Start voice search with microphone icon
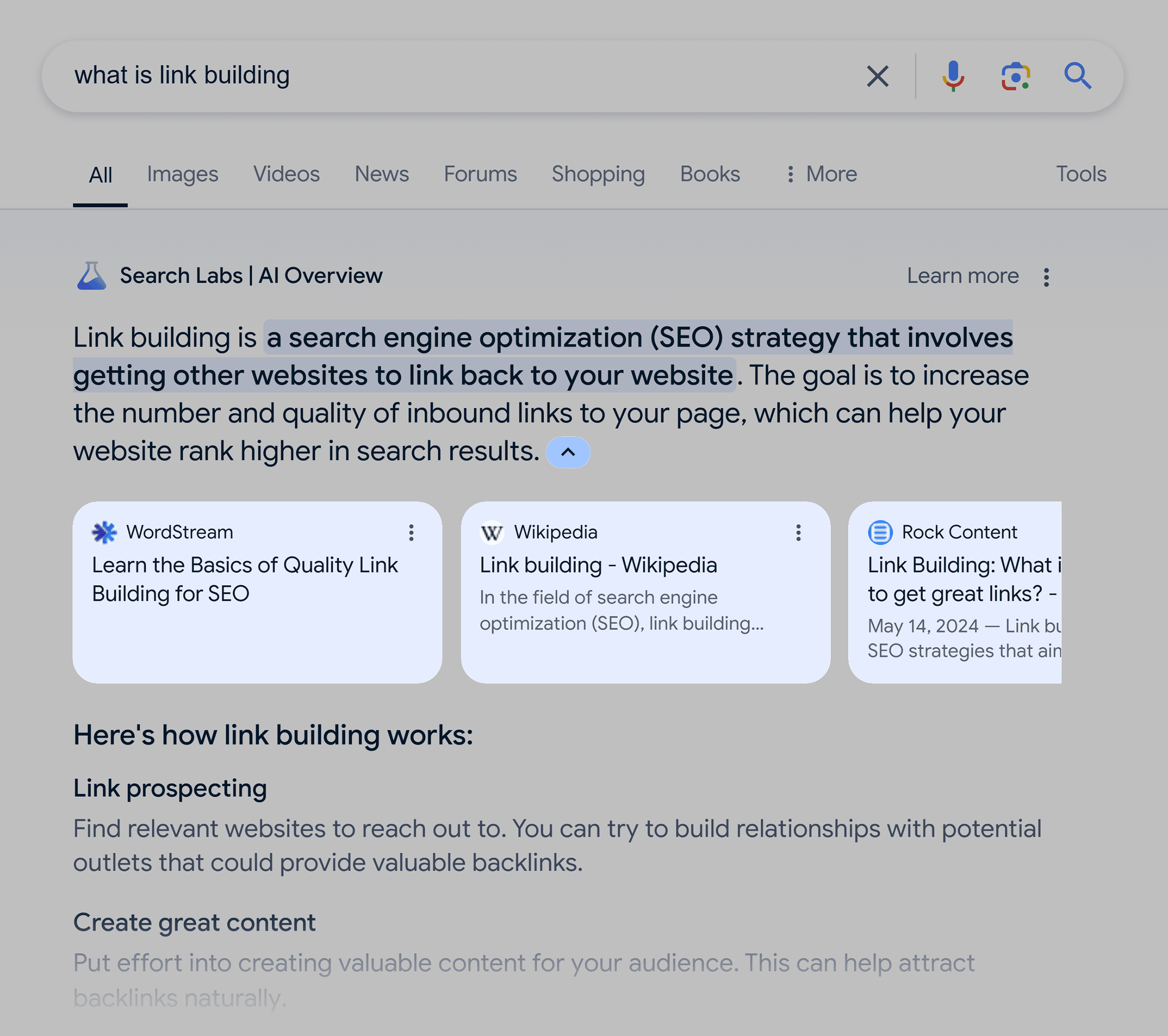 [953, 76]
